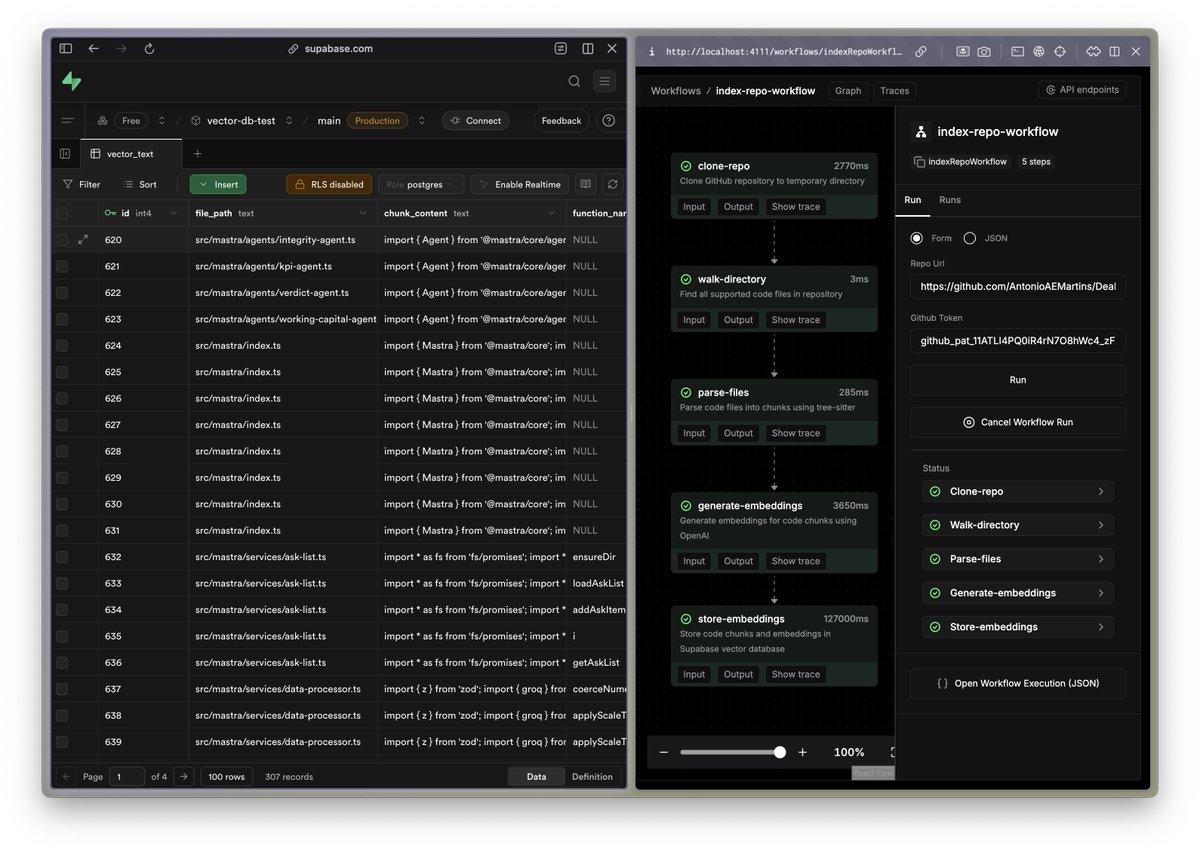Open the Role postgres dropdown
Viewport: 1200px width, 853px height.
pos(421,184)
